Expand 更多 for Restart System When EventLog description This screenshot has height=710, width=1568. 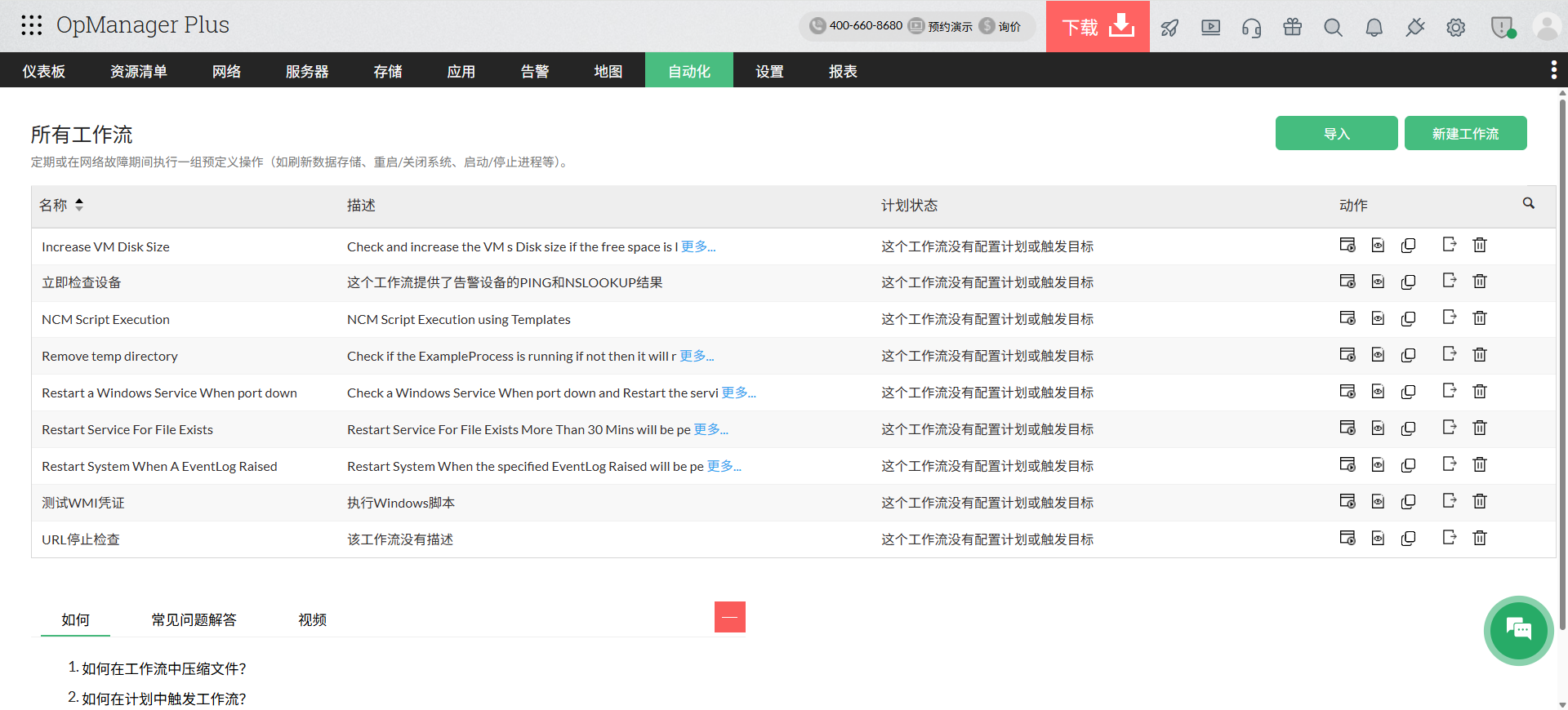724,466
